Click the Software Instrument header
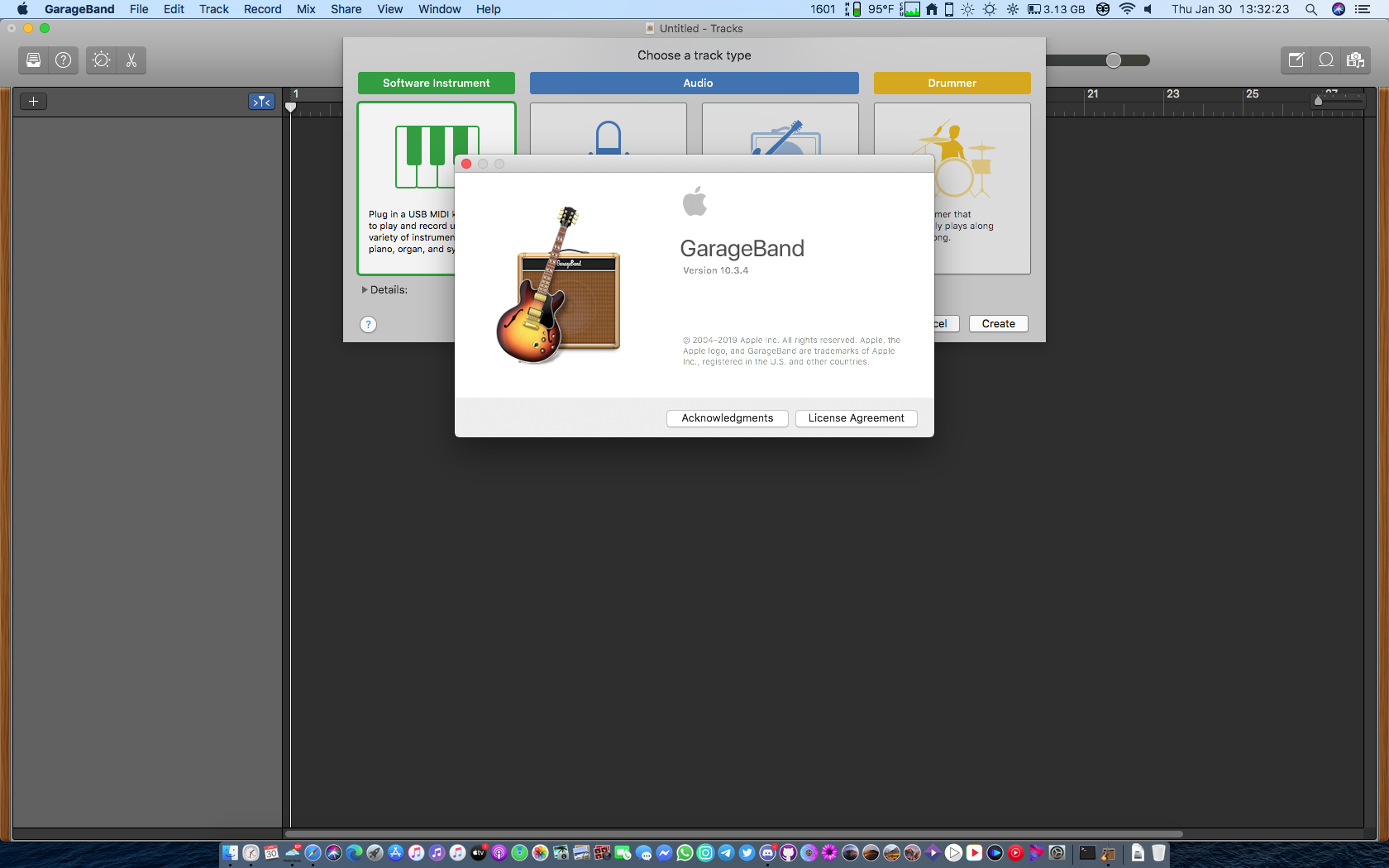Viewport: 1389px width, 868px height. coord(437,83)
